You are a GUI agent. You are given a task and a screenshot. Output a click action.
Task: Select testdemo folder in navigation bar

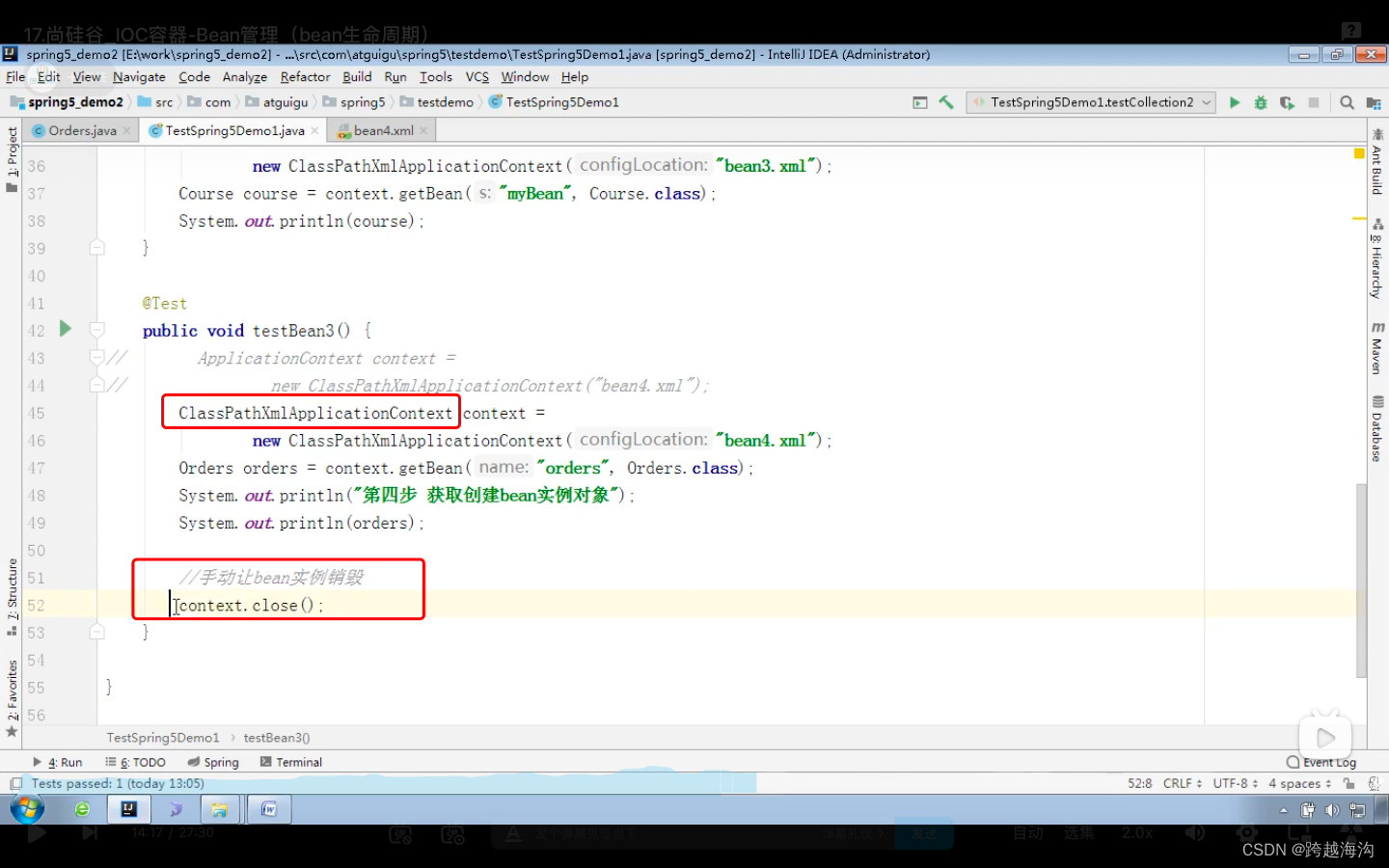point(437,102)
